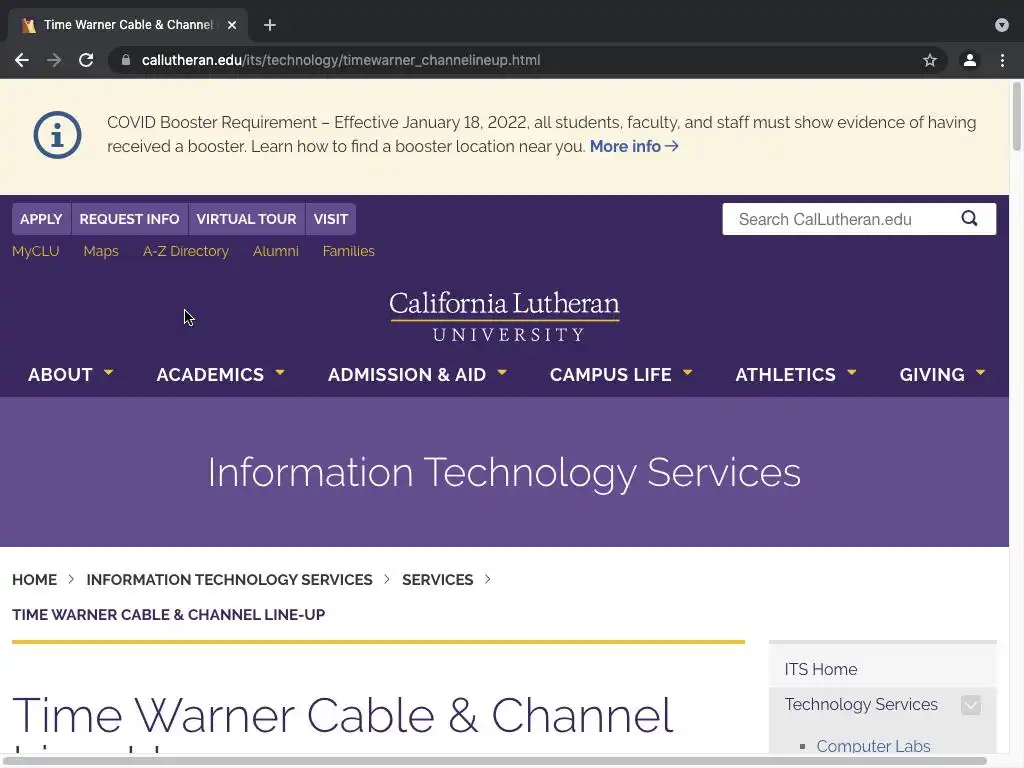Close the Time Warner Cable tab
Screen dimensions: 1024x768
[232, 25]
